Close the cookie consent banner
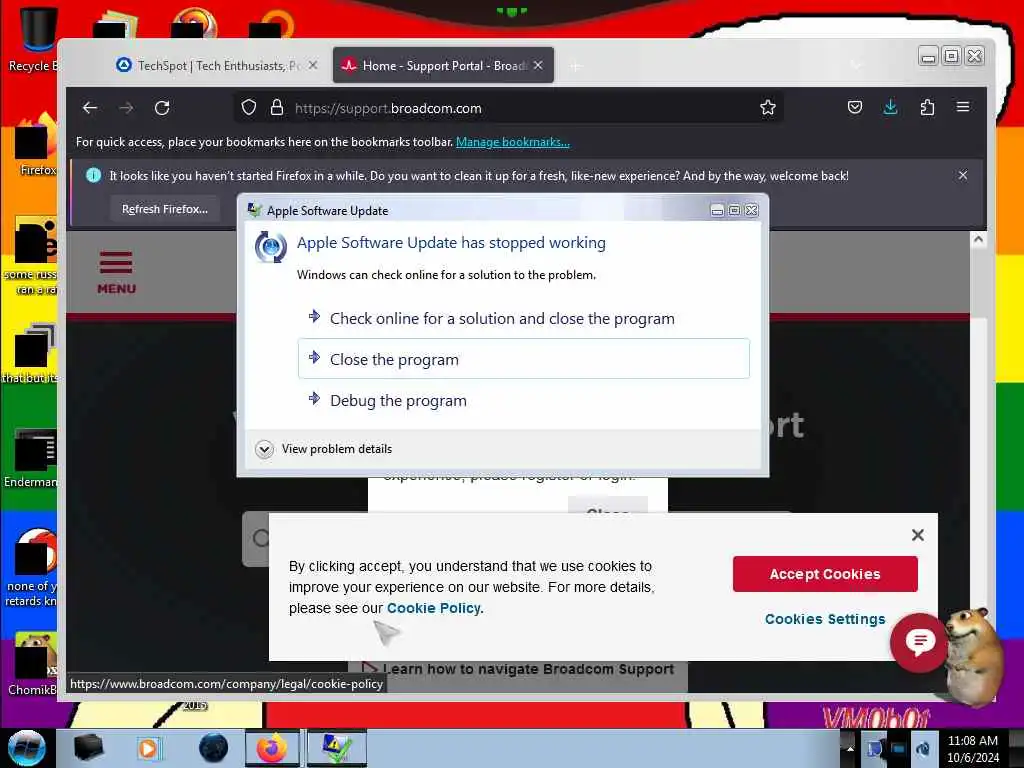 [x=918, y=535]
